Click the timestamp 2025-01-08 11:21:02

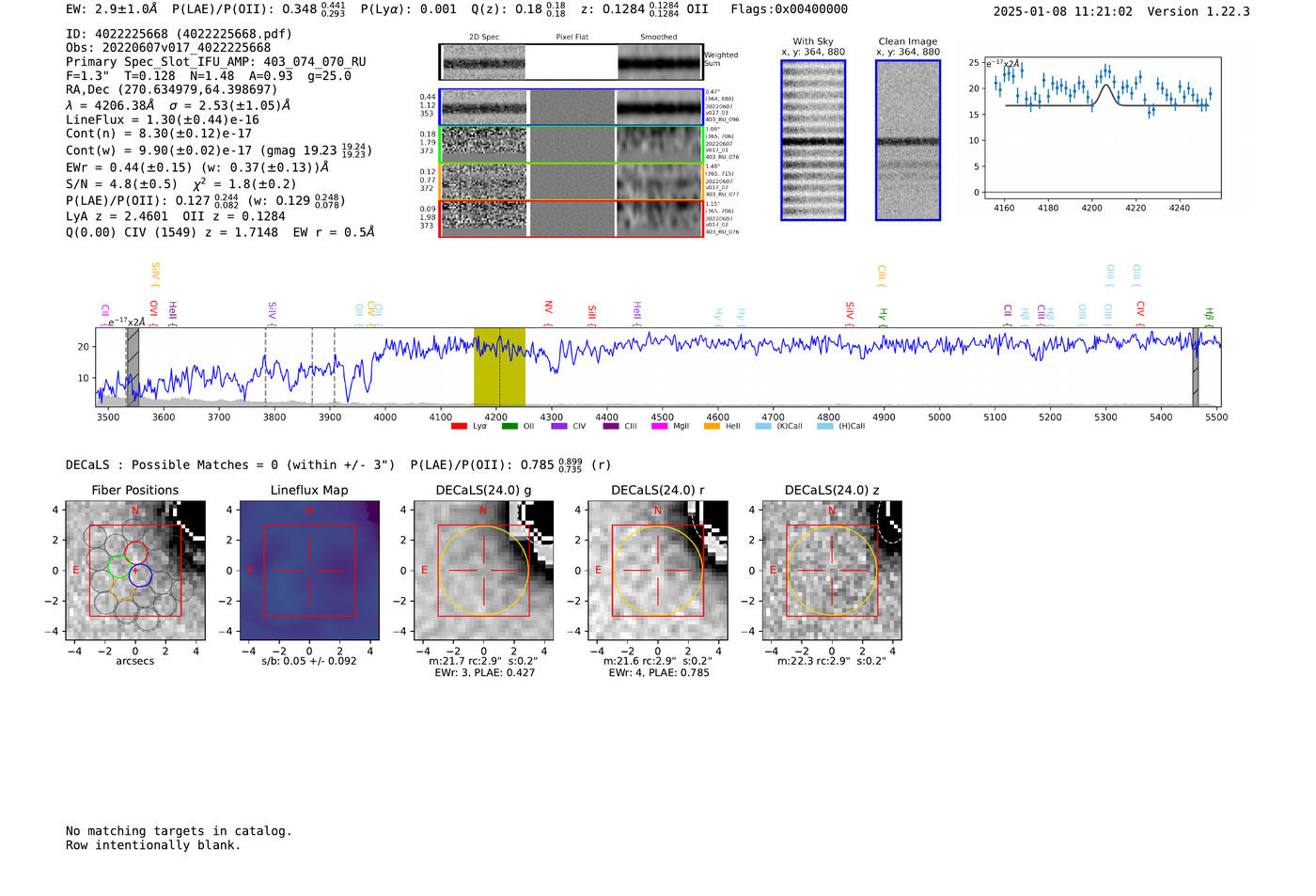(1062, 12)
